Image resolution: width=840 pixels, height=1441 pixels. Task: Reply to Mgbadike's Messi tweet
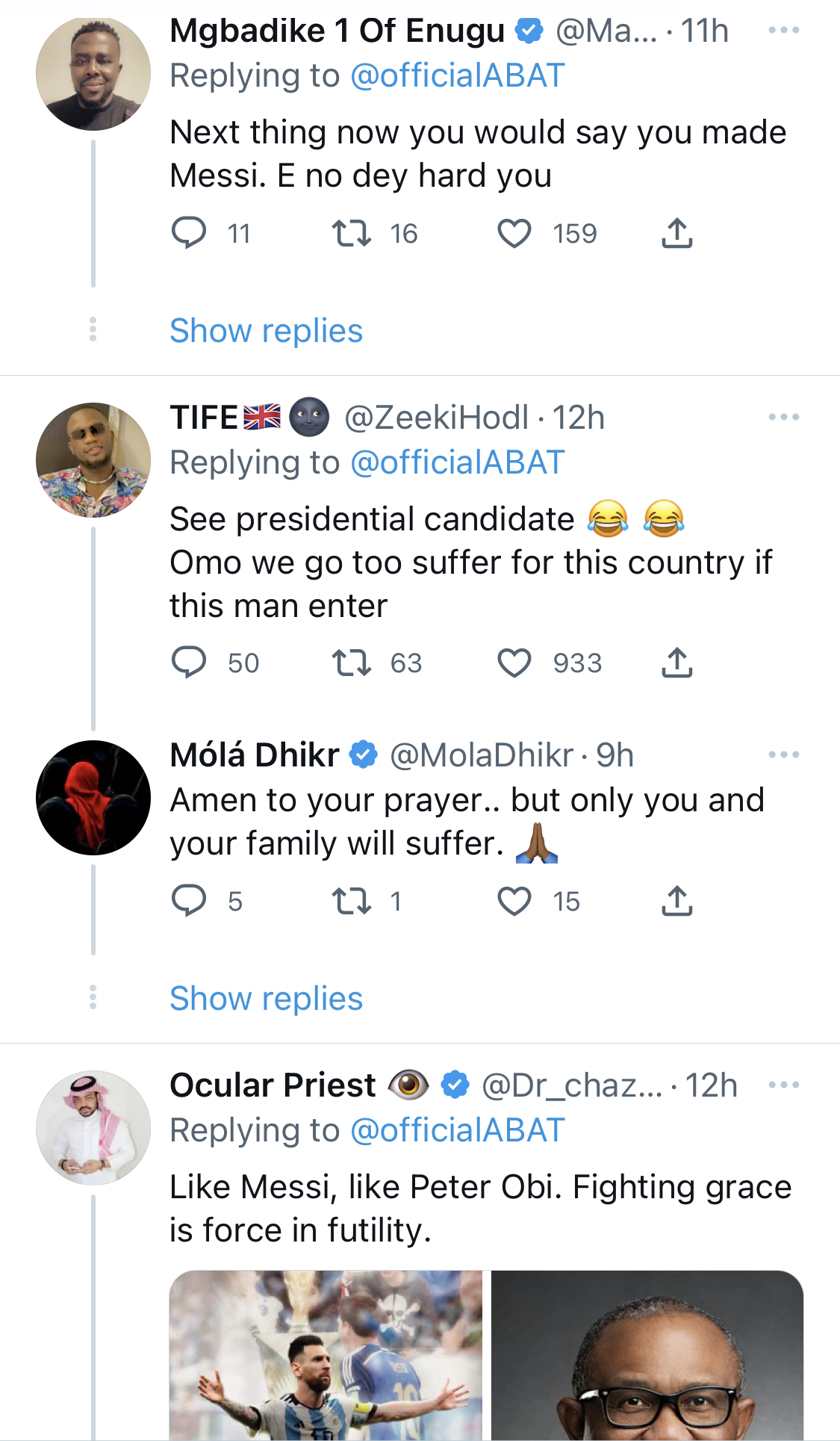pyautogui.click(x=189, y=232)
